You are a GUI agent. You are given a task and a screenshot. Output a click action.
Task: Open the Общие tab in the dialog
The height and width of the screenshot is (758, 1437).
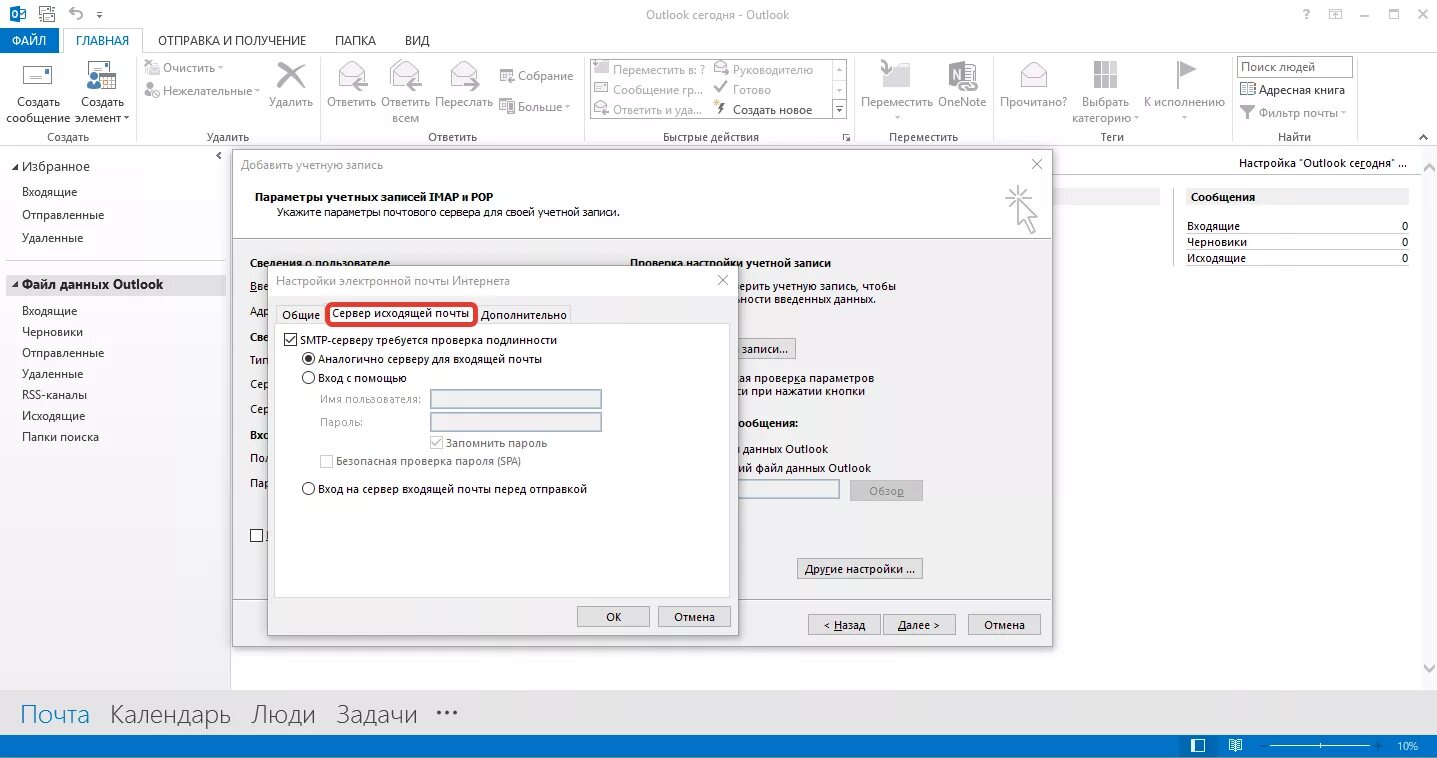(301, 315)
